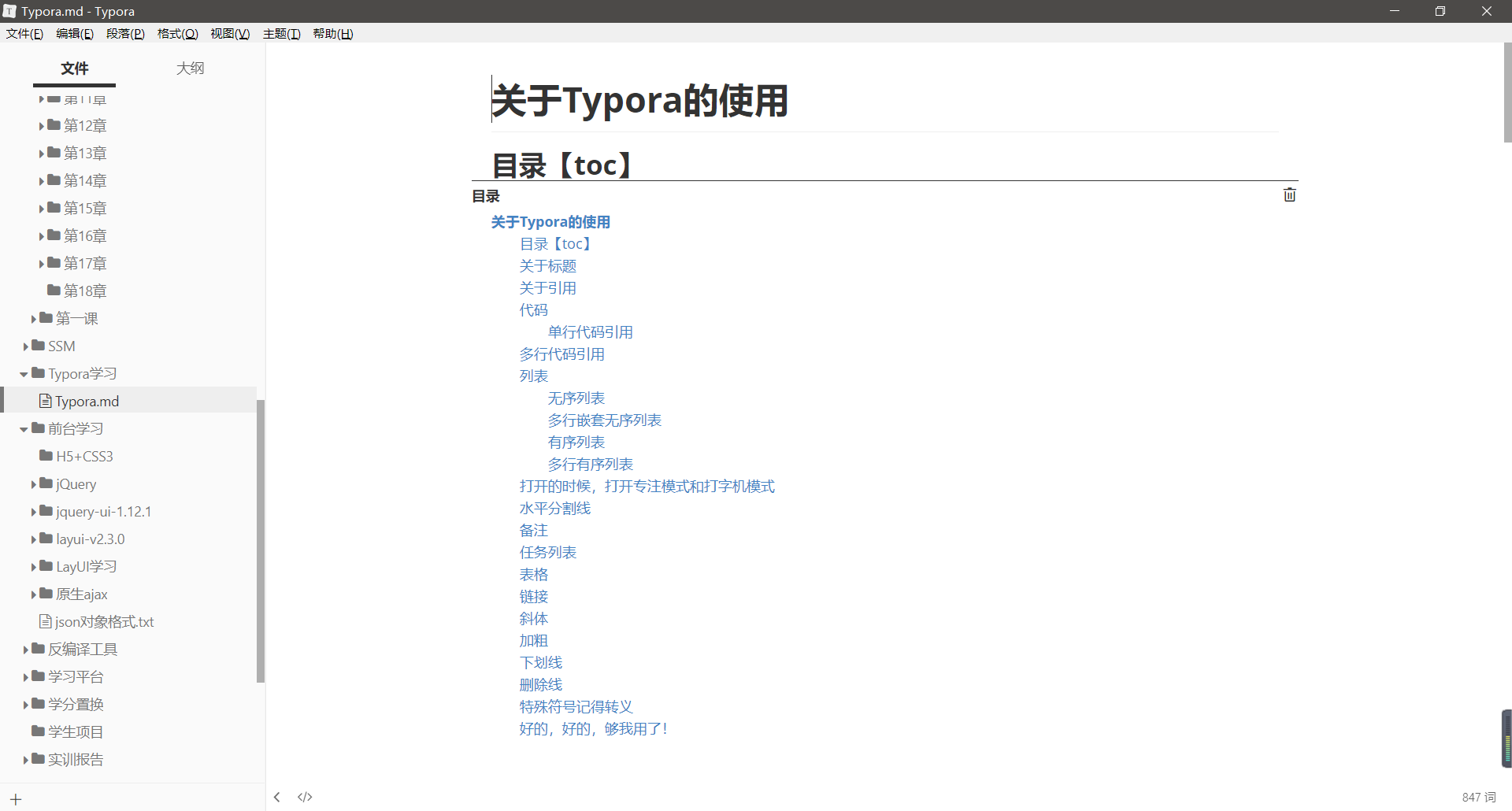The height and width of the screenshot is (811, 1512).
Task: Go to 单行代码引用 TOC entry
Action: (591, 332)
